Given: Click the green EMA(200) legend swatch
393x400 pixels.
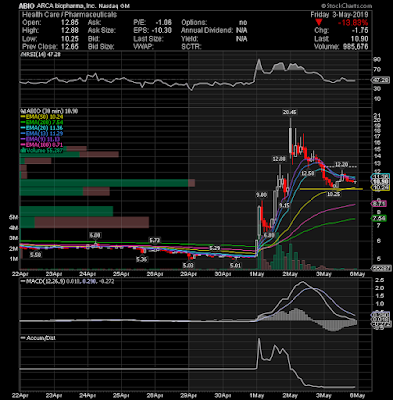Looking at the screenshot, I should [x=23, y=122].
